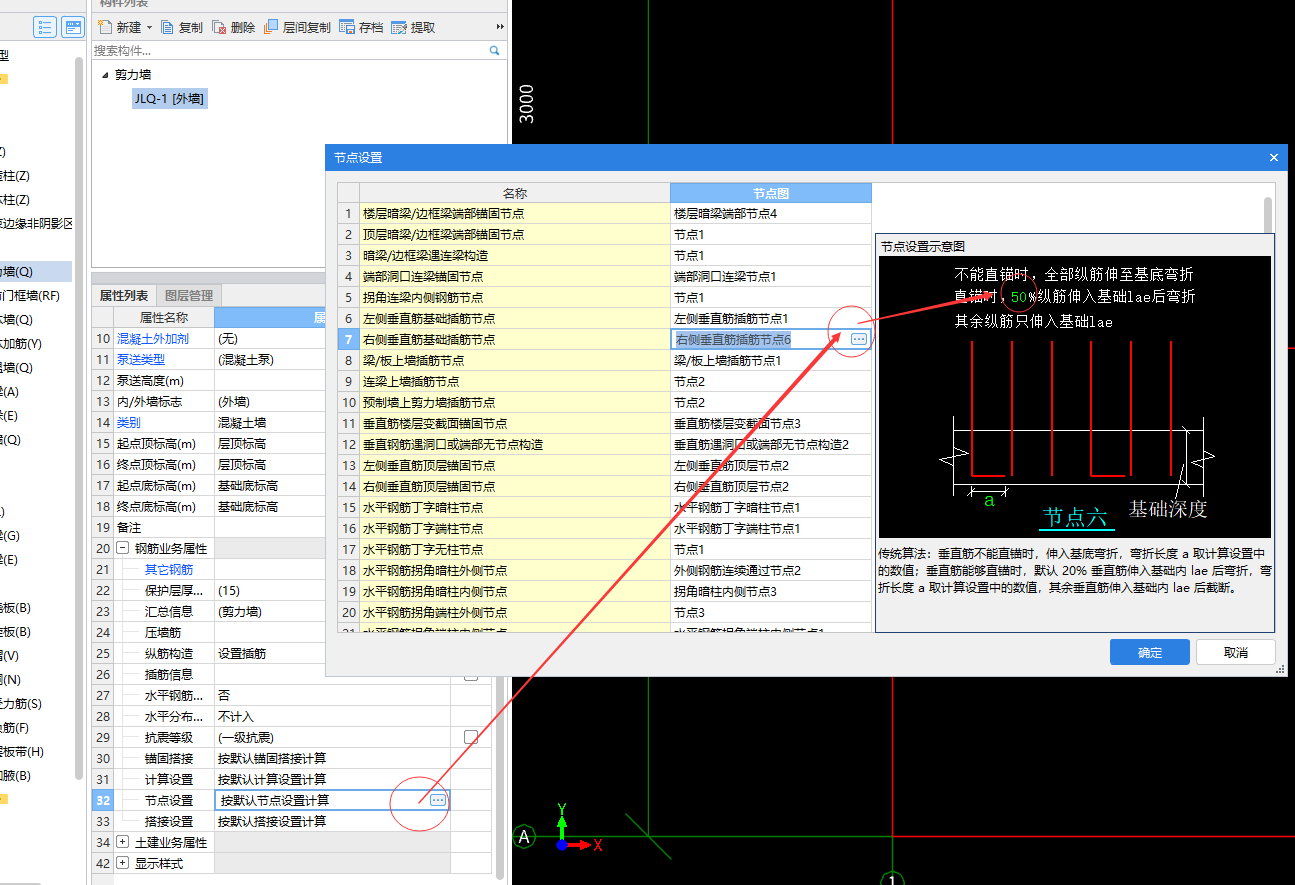
Task: Select row 预制墙上剪力墙插筋节点
Action: (515, 403)
